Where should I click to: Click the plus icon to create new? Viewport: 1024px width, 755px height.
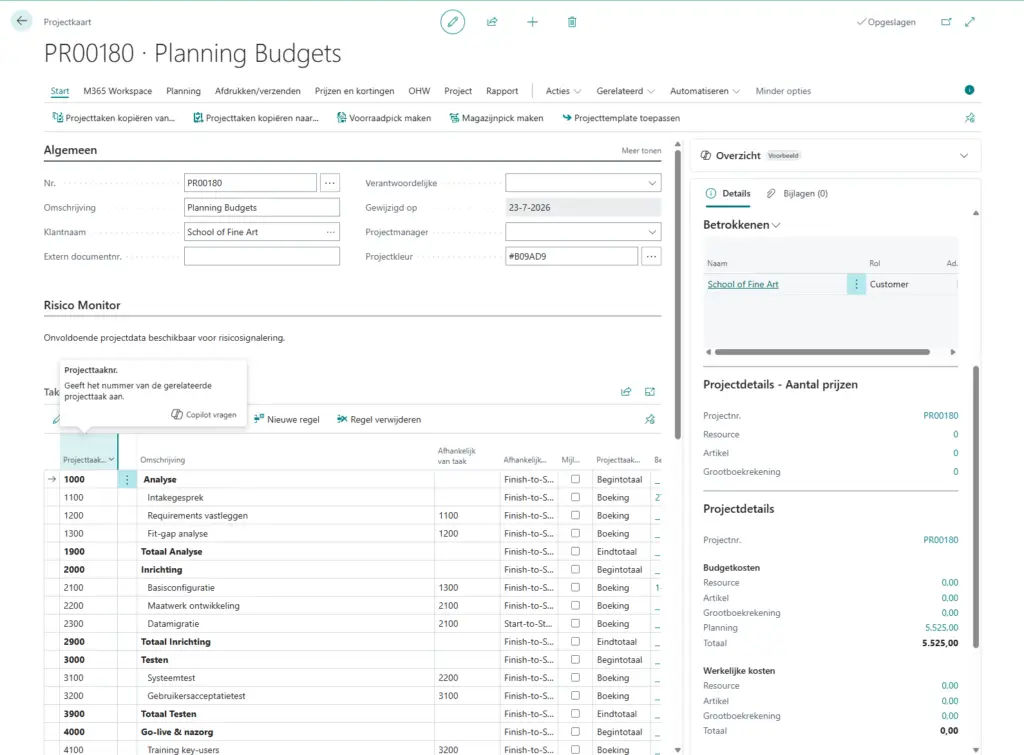tap(532, 22)
